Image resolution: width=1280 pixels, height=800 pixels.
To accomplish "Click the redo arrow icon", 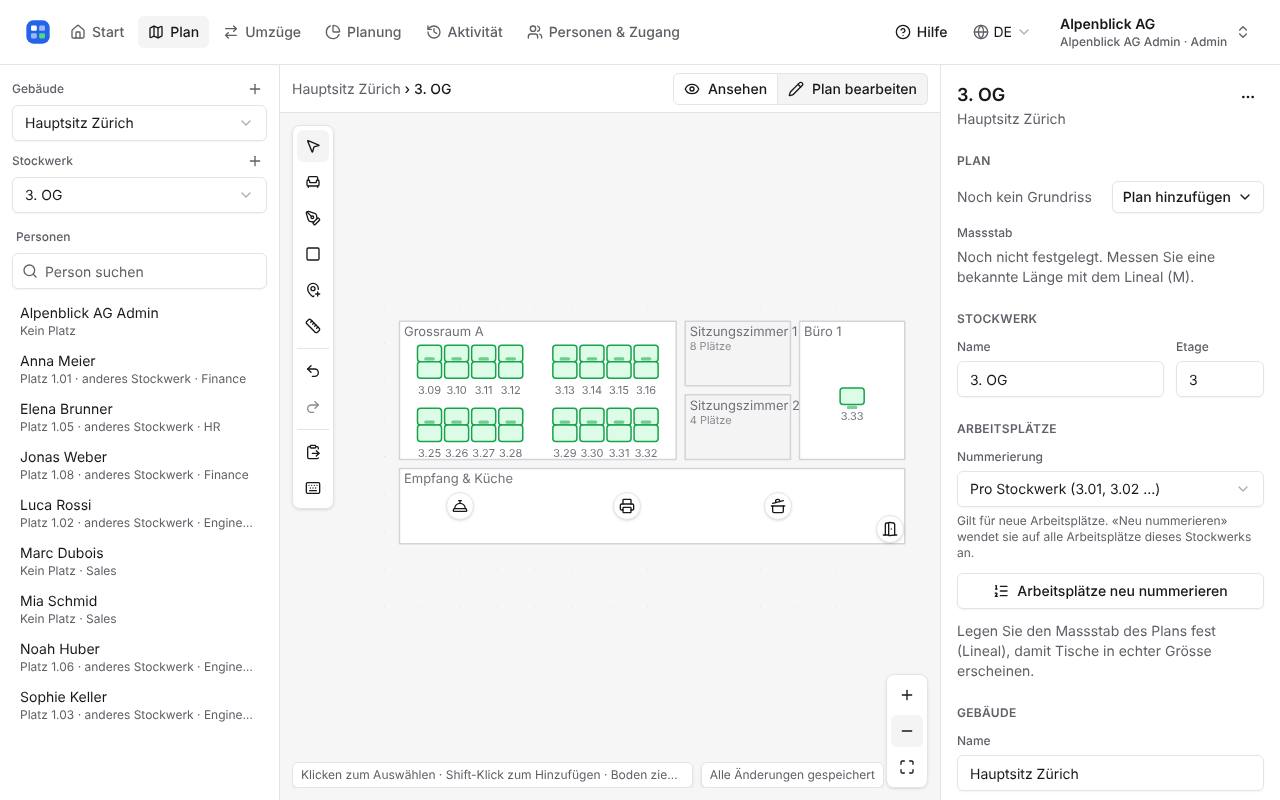I will pos(313,407).
